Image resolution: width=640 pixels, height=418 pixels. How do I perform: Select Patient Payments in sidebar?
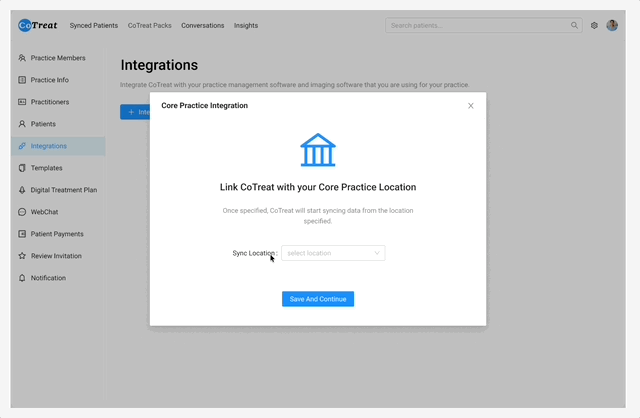tap(58, 234)
